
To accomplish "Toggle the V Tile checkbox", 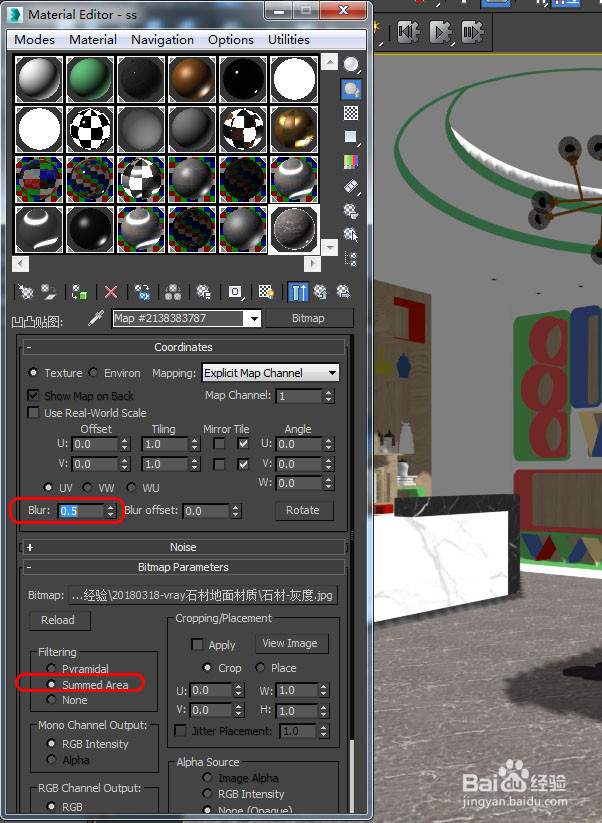I will click(243, 464).
